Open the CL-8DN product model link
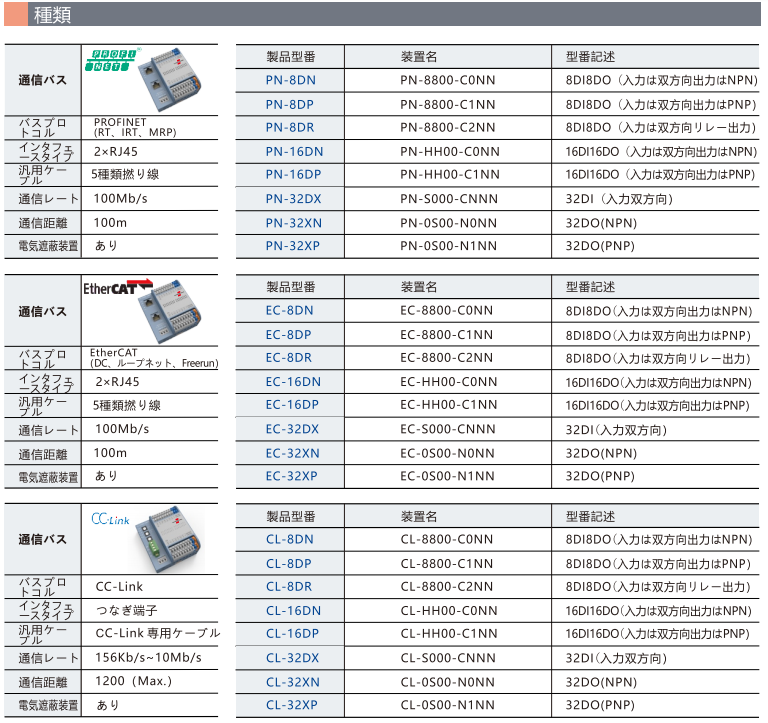This screenshot has width=768, height=723. tap(289, 540)
